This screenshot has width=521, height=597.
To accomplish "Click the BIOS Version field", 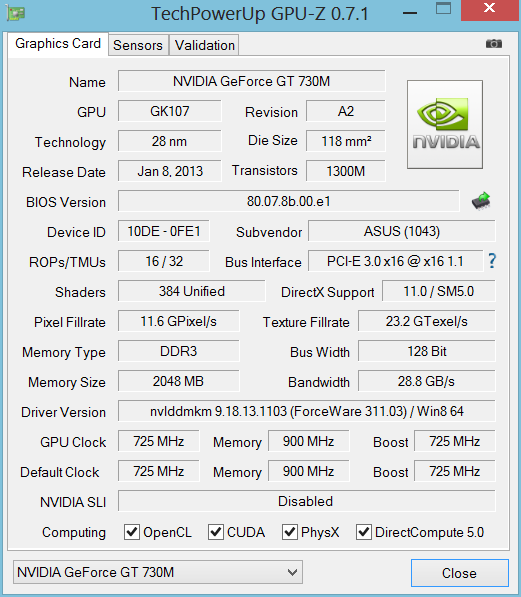I will coord(288,201).
